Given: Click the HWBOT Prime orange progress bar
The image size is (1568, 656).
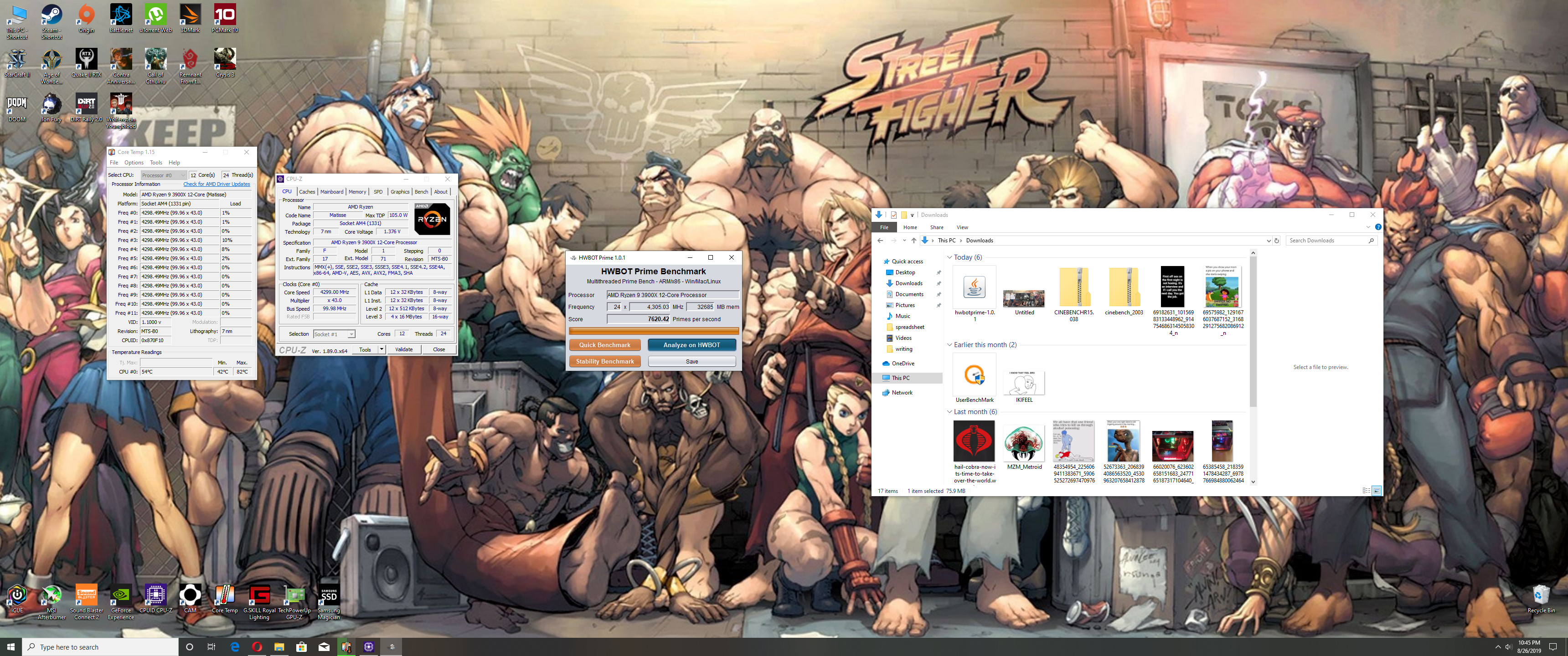Looking at the screenshot, I should pyautogui.click(x=654, y=331).
